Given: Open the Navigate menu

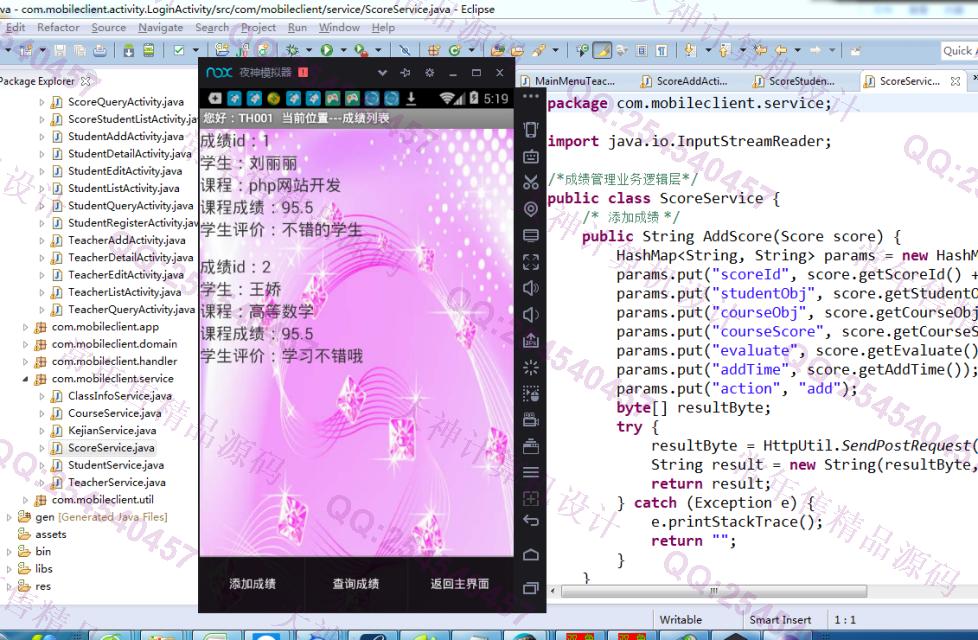Looking at the screenshot, I should tap(160, 27).
